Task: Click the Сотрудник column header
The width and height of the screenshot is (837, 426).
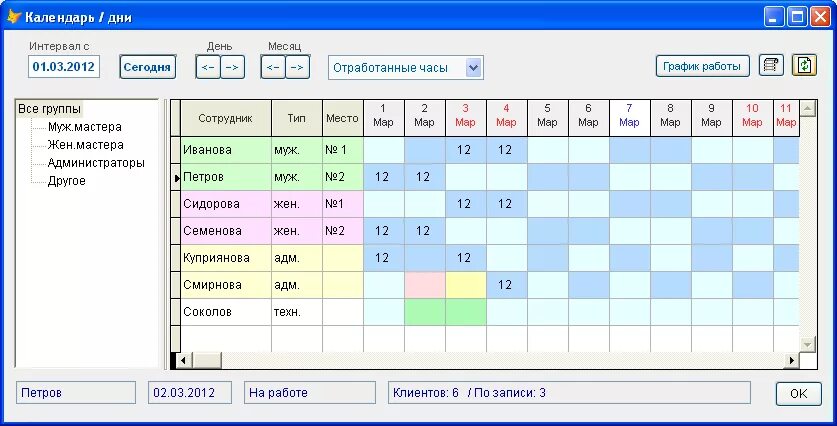Action: pos(226,118)
